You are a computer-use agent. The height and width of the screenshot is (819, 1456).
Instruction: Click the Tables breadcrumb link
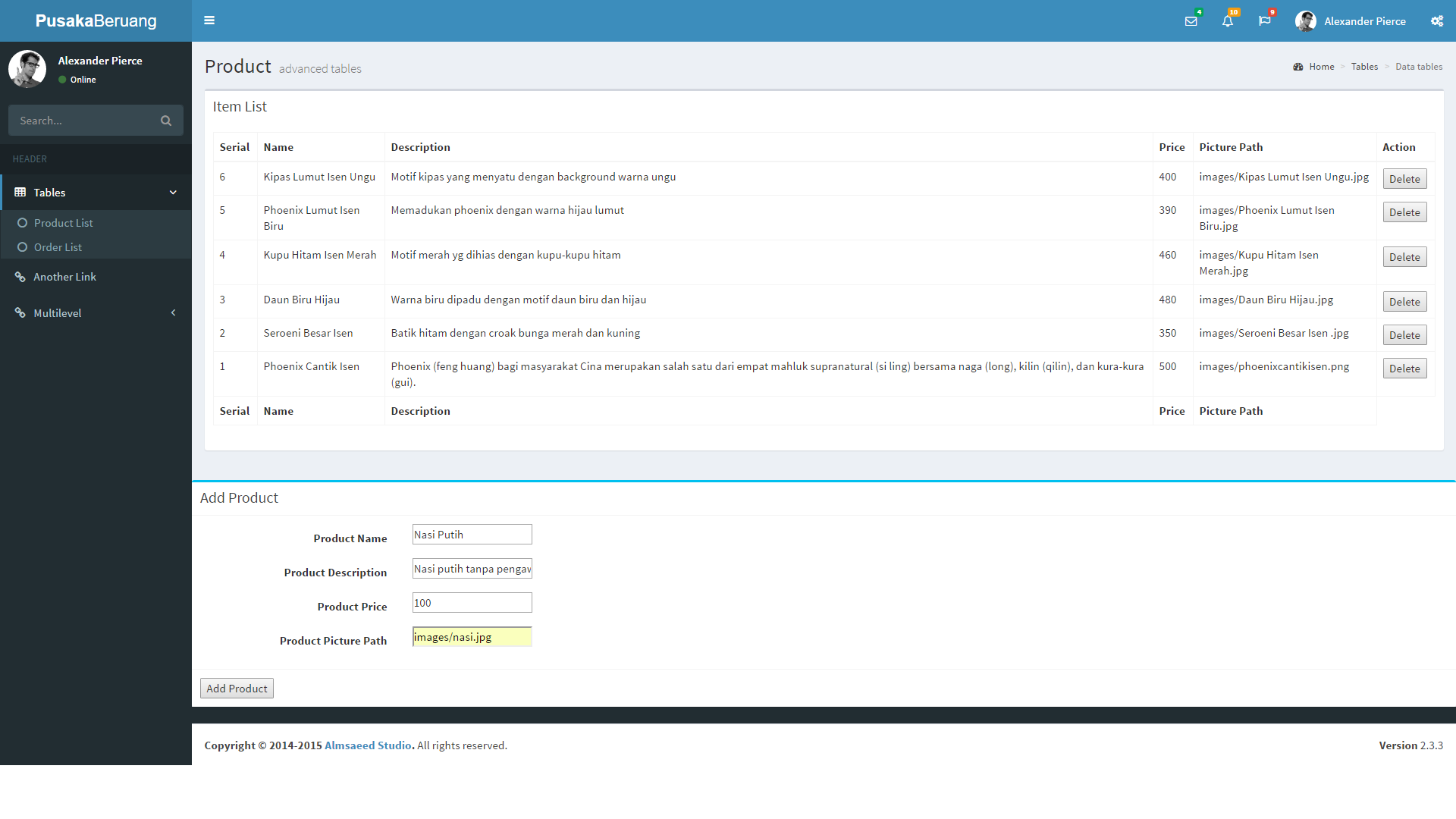1364,67
